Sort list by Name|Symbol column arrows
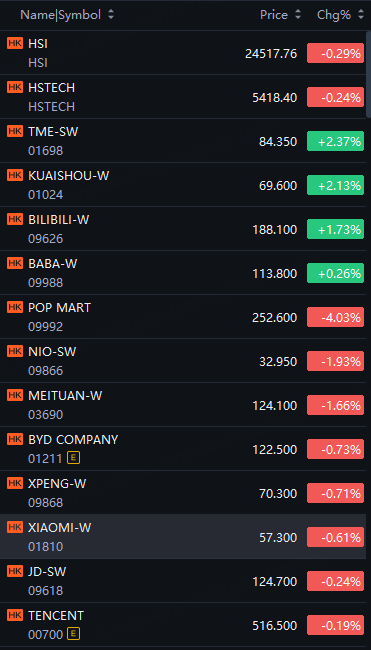371x650 pixels. (x=111, y=15)
